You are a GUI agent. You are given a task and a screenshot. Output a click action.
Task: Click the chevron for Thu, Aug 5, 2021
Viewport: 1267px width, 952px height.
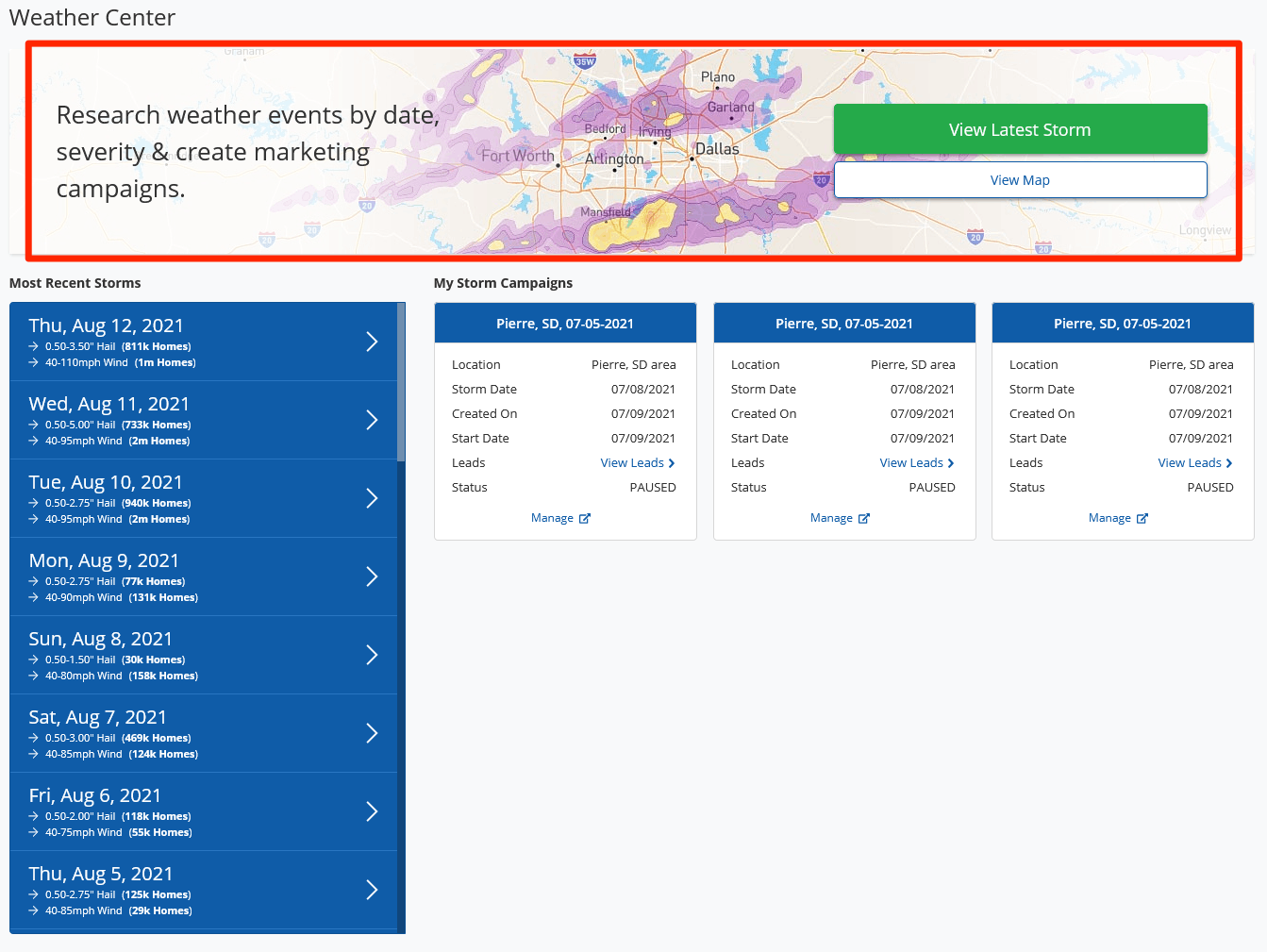tap(372, 890)
